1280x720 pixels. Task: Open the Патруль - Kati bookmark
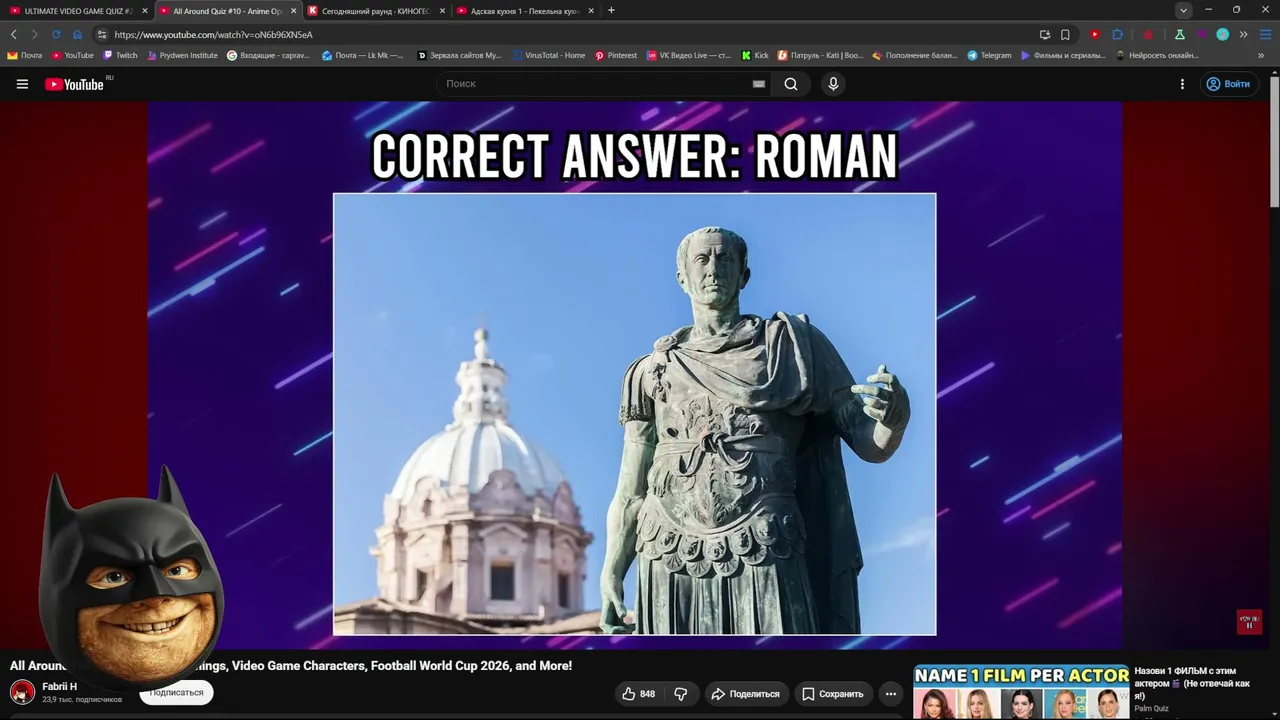(x=820, y=55)
